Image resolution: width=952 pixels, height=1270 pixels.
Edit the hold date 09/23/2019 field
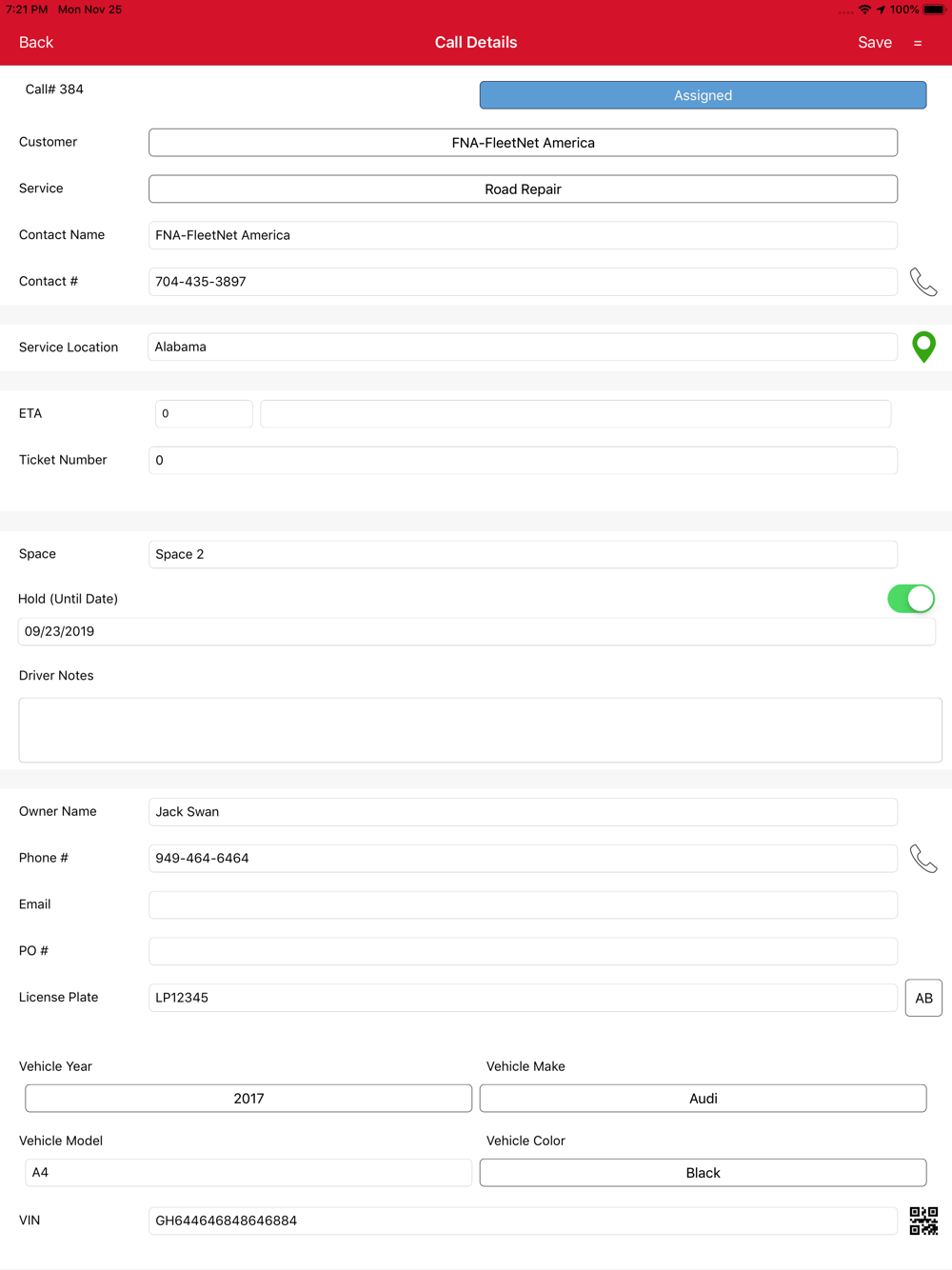tap(477, 631)
